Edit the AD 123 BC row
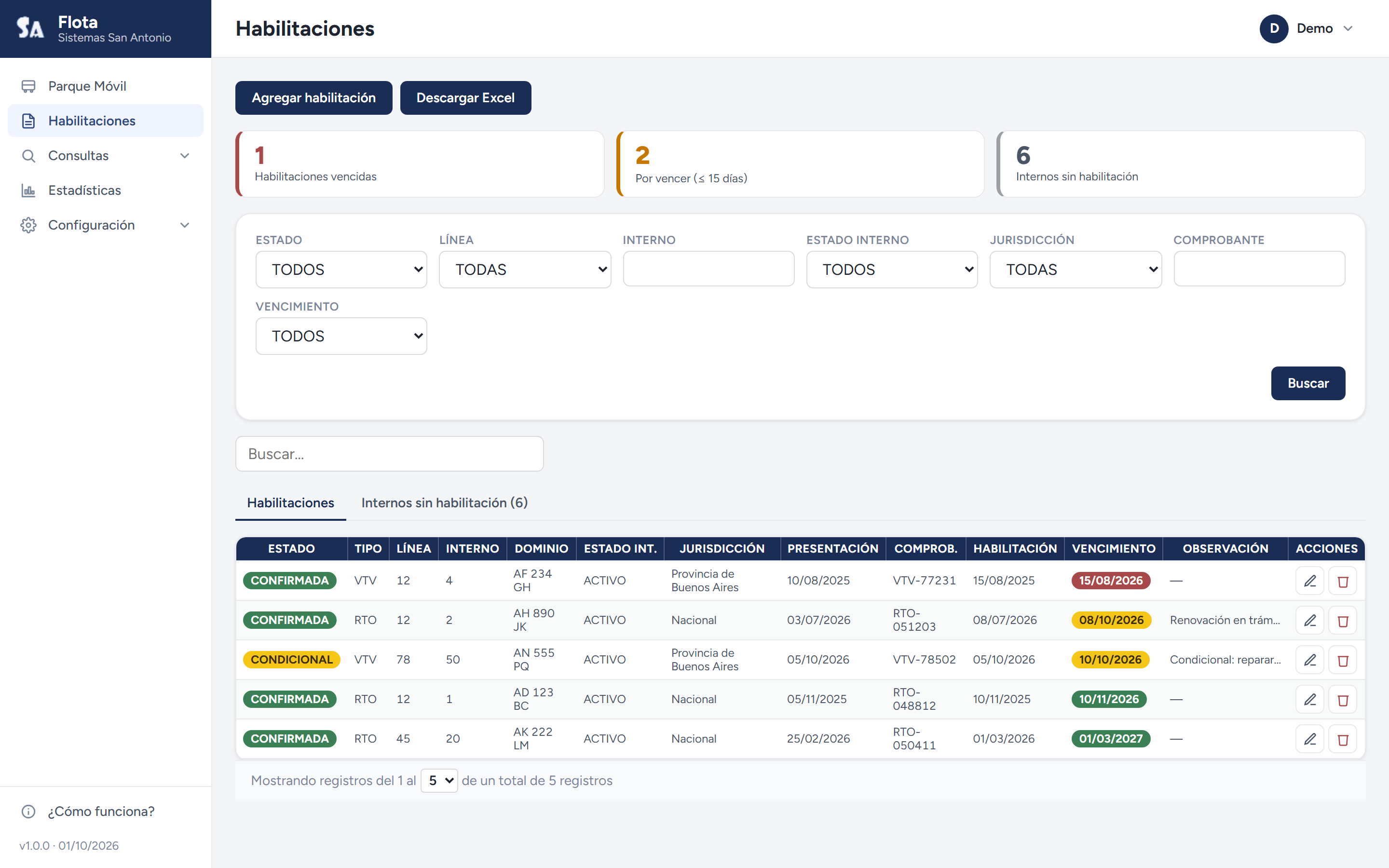 (x=1309, y=700)
